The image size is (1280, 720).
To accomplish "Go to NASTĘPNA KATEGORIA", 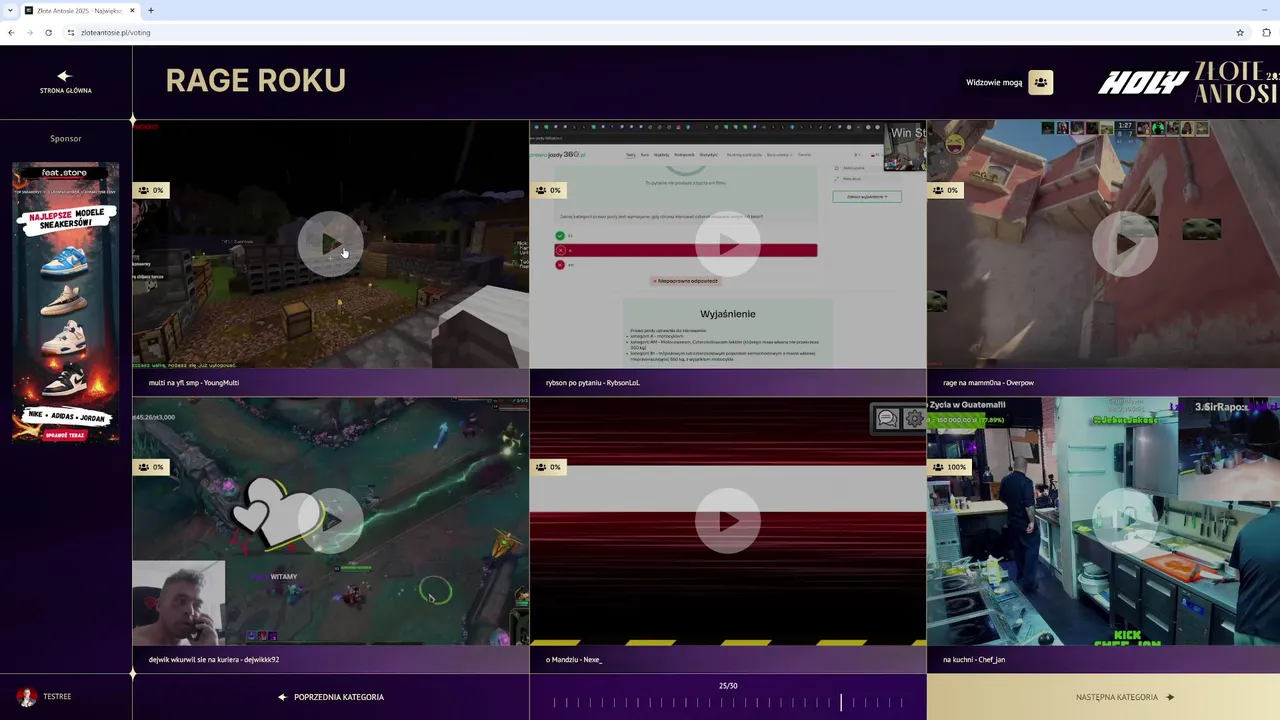I will click(x=1125, y=697).
